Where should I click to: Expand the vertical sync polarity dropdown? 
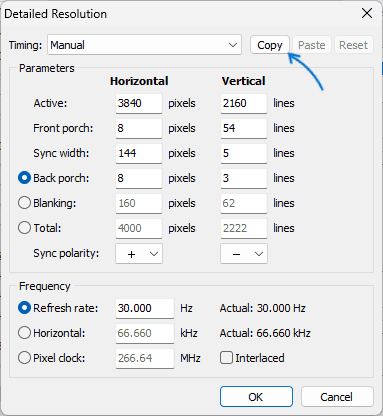[244, 254]
